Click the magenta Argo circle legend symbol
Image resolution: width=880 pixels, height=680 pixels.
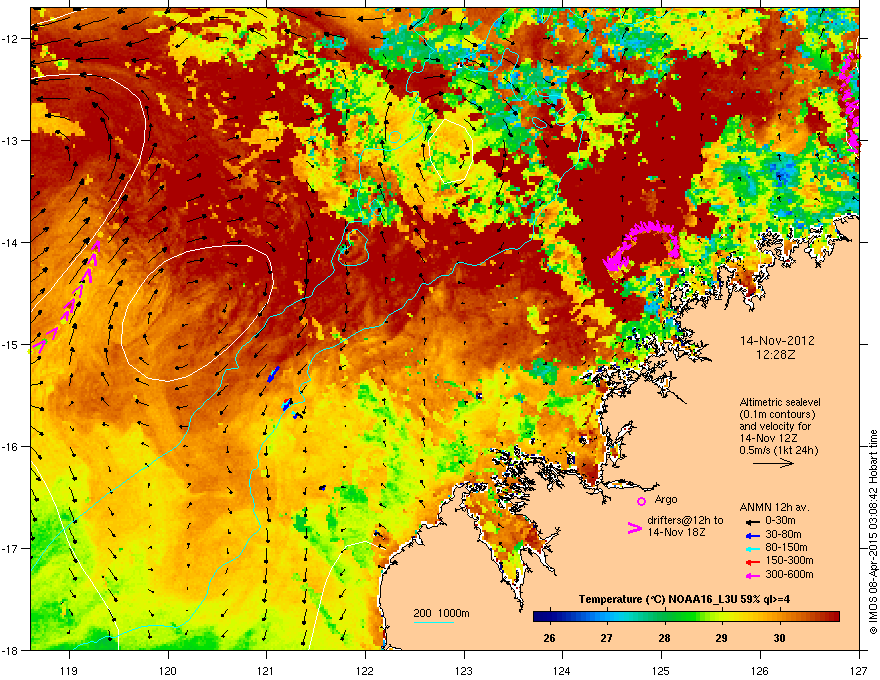point(641,501)
